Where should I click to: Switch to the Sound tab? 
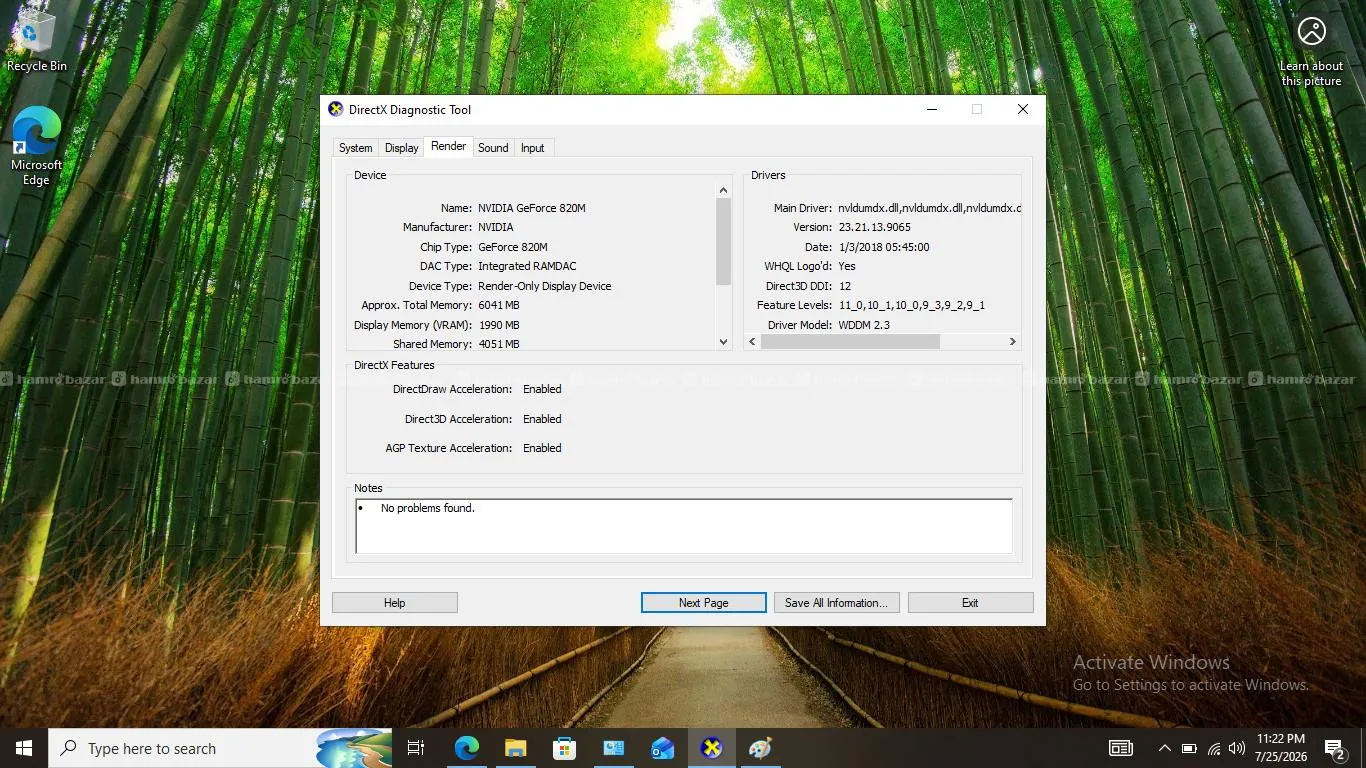click(493, 147)
